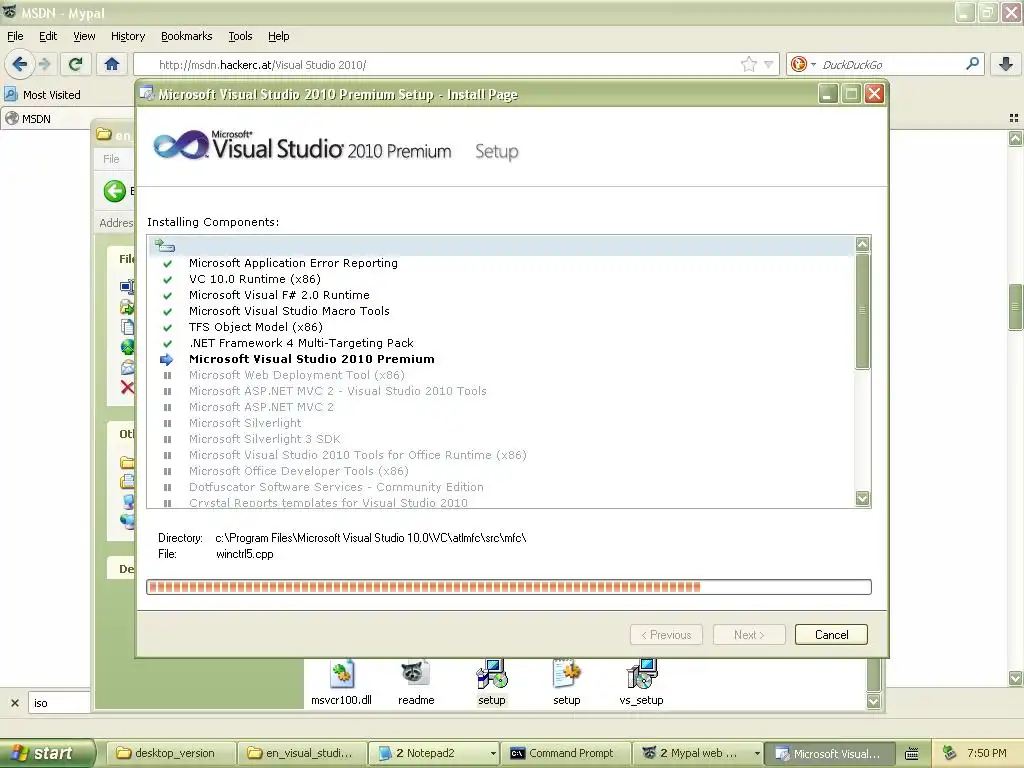Click the Visual Studio infinity logo
Viewport: 1024px width, 768px height.
point(180,145)
